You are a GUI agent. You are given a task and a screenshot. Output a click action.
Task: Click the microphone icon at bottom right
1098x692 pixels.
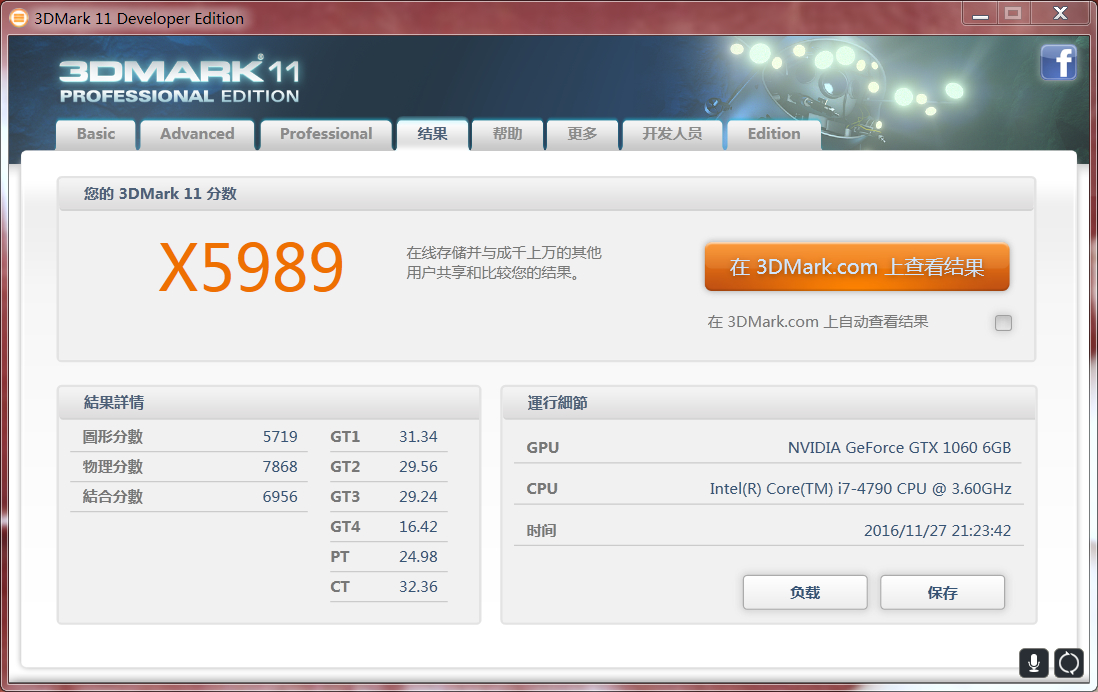coord(1034,663)
